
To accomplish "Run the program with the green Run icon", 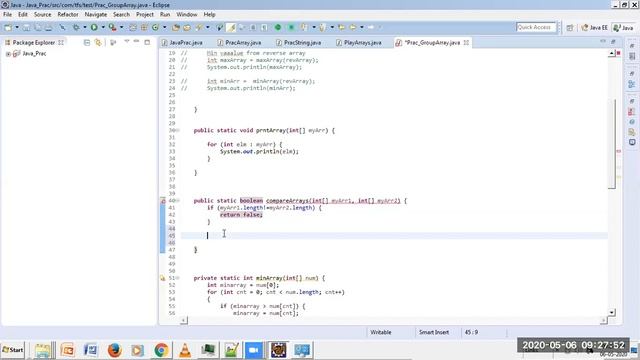I will (94, 27).
